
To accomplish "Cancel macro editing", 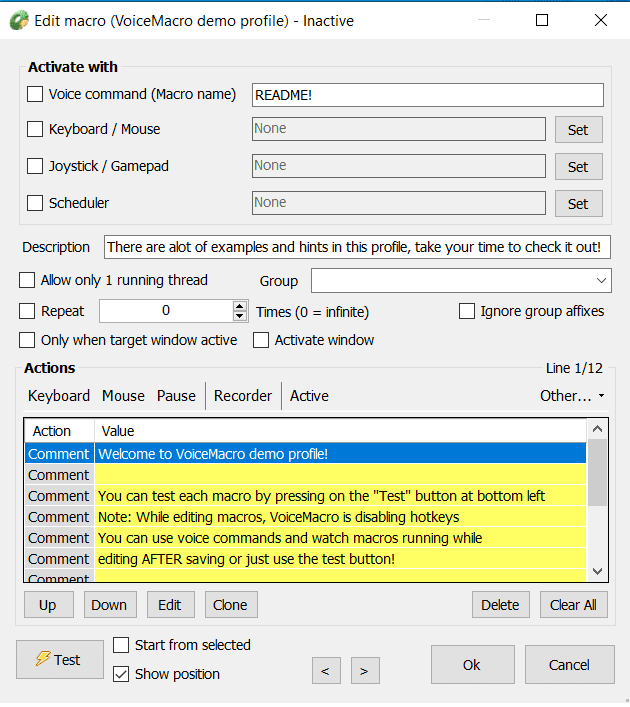I will click(570, 665).
